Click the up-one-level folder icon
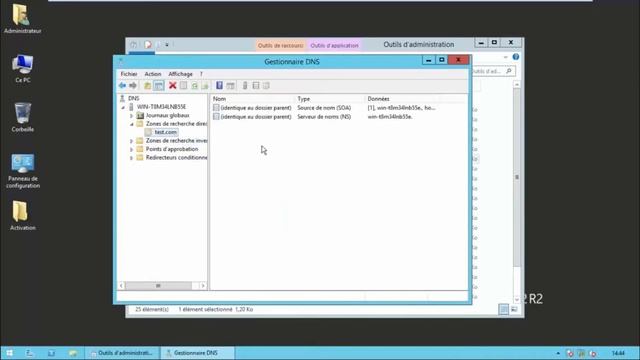Screen dimensions: 640x360 (x=147, y=86)
